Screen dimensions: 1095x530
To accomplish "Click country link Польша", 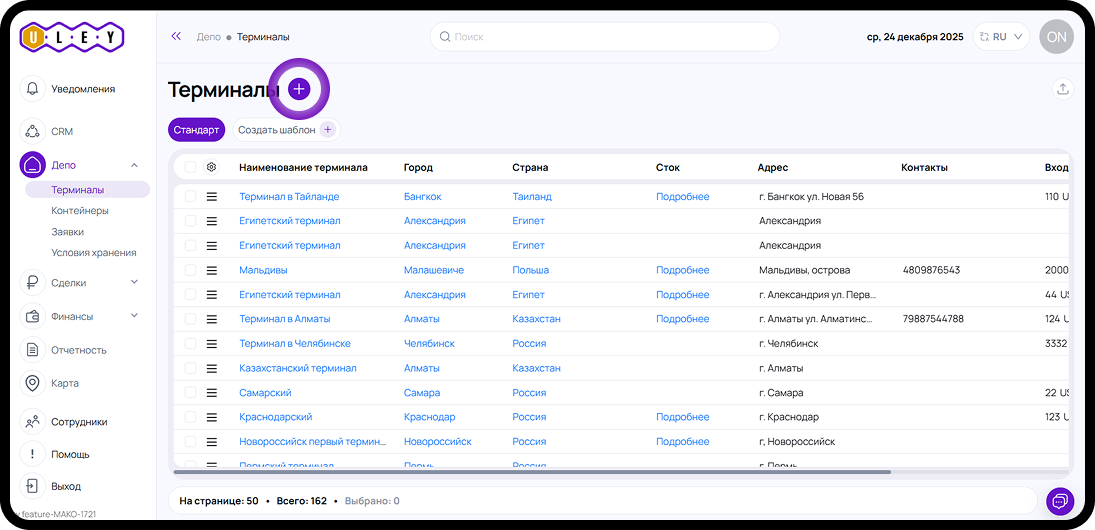I will click(x=531, y=270).
